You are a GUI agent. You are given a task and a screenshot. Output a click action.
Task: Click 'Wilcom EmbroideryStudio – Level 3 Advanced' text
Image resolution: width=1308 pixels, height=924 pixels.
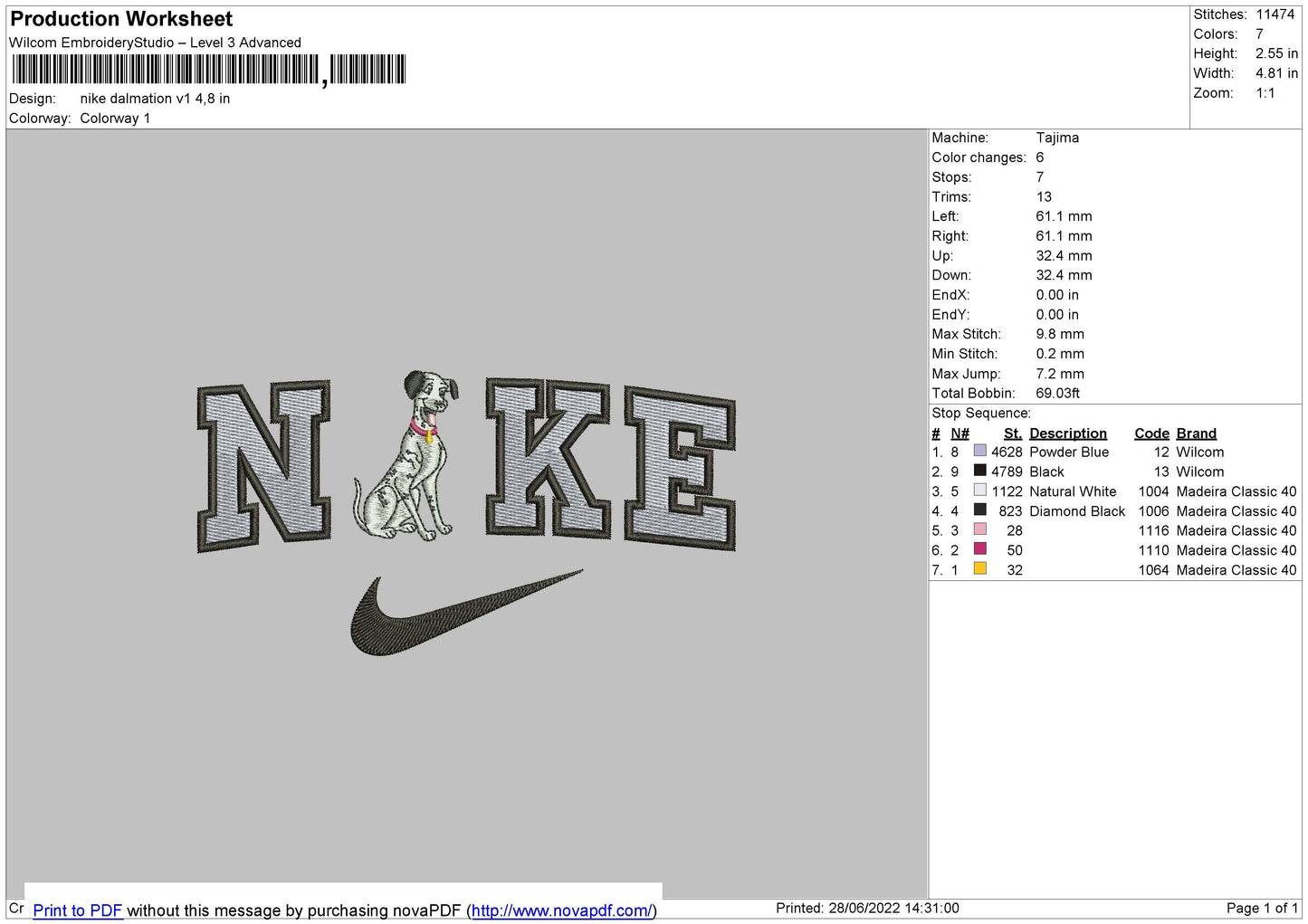point(155,43)
